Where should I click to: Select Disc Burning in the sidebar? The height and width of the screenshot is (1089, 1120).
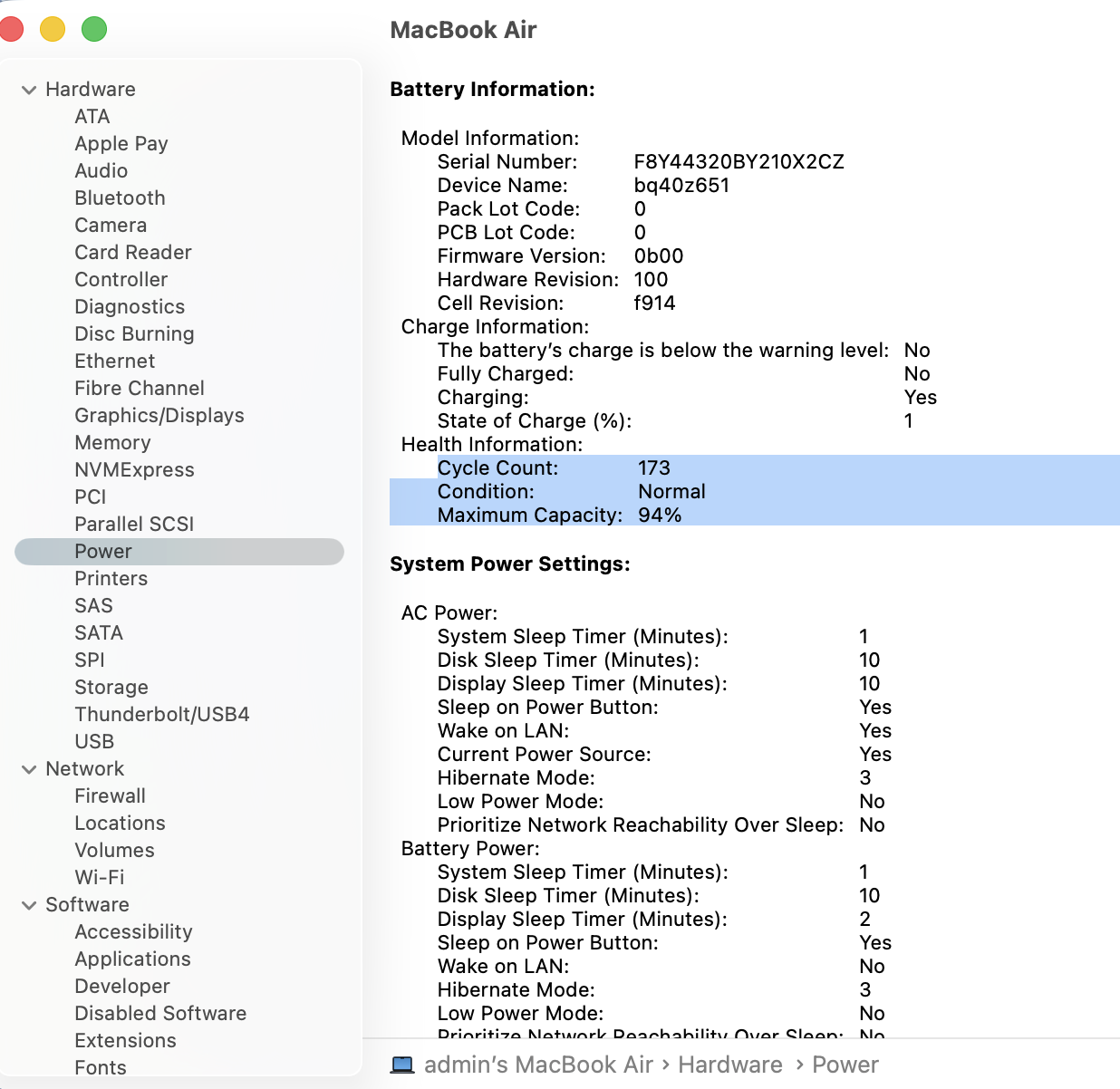tap(134, 334)
